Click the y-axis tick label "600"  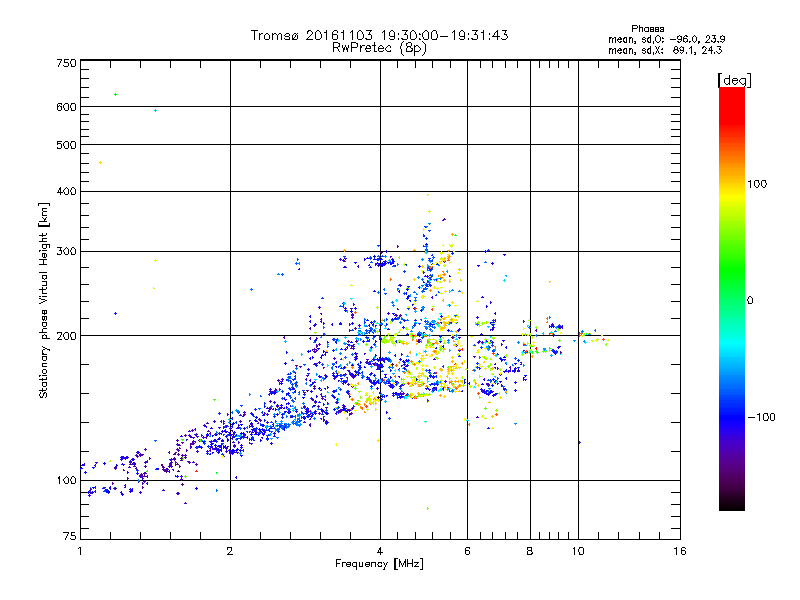66,107
